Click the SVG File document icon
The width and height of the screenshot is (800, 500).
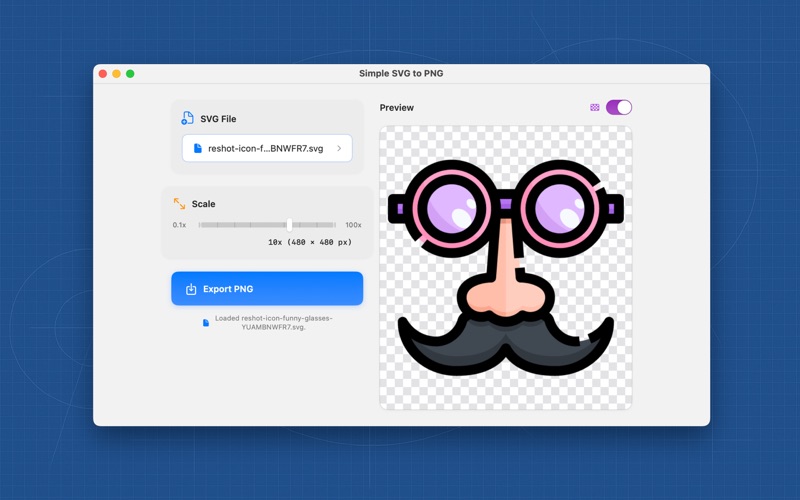click(x=187, y=118)
